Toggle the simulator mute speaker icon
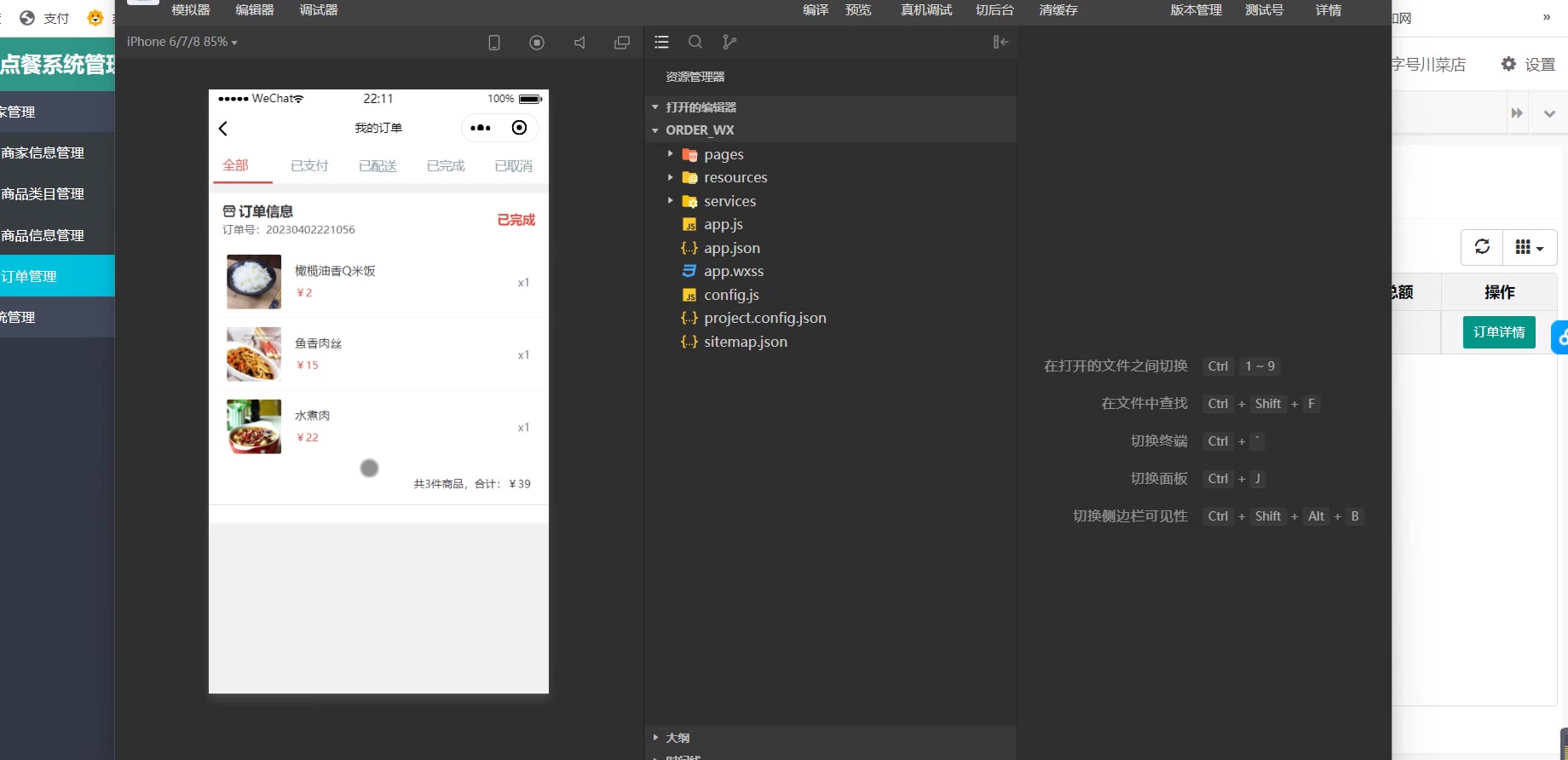 coord(579,43)
